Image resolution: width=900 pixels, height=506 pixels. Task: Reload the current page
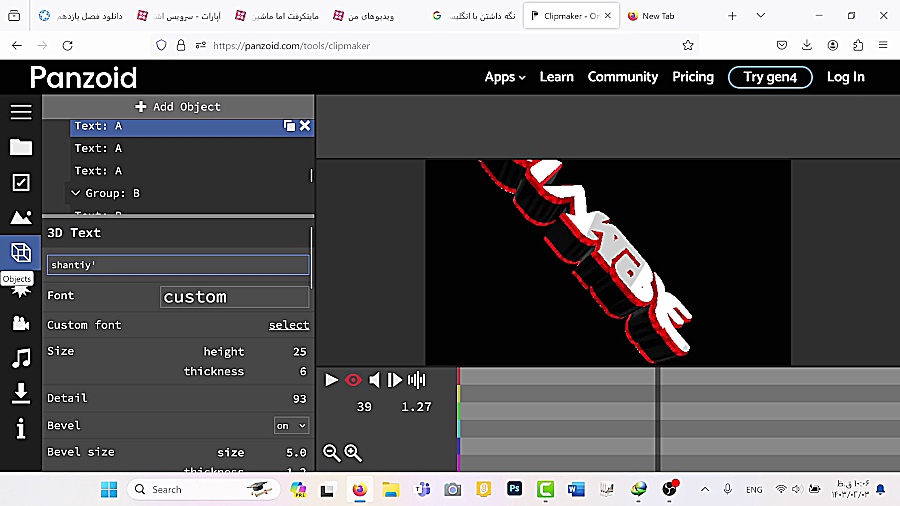(x=67, y=45)
